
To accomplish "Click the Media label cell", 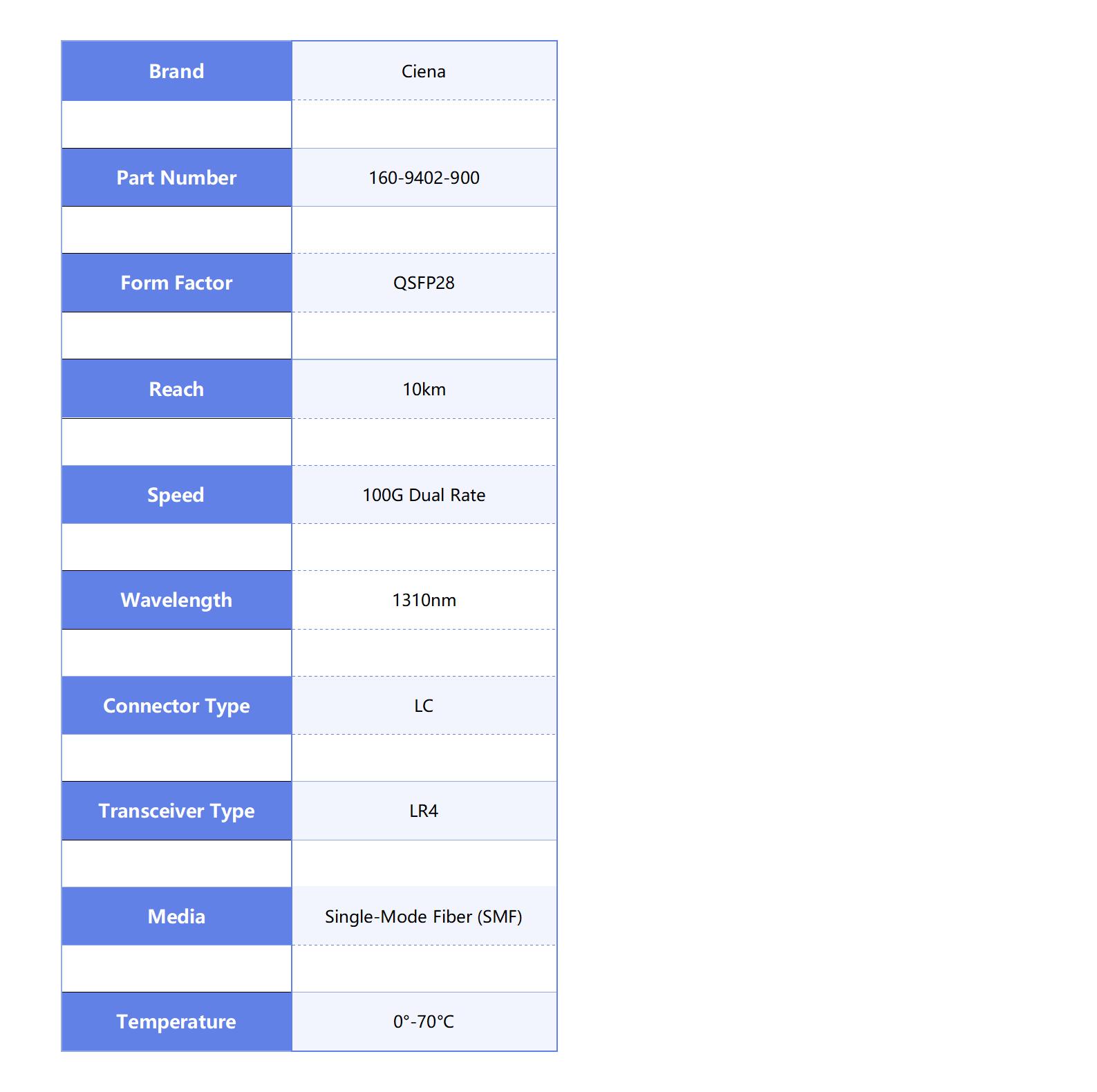I will coord(176,916).
